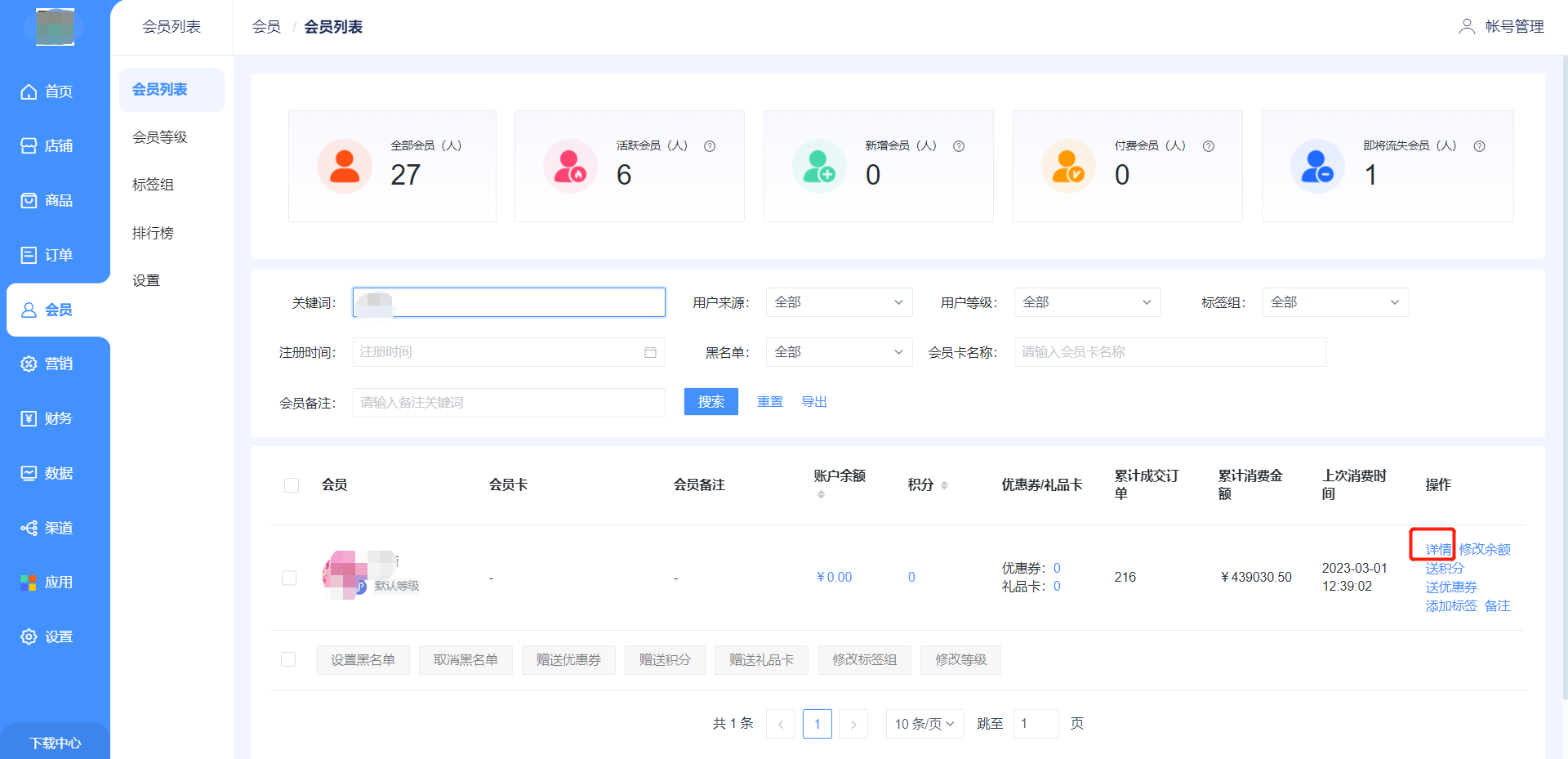Open 会员等级 in the submenu

coord(160,137)
